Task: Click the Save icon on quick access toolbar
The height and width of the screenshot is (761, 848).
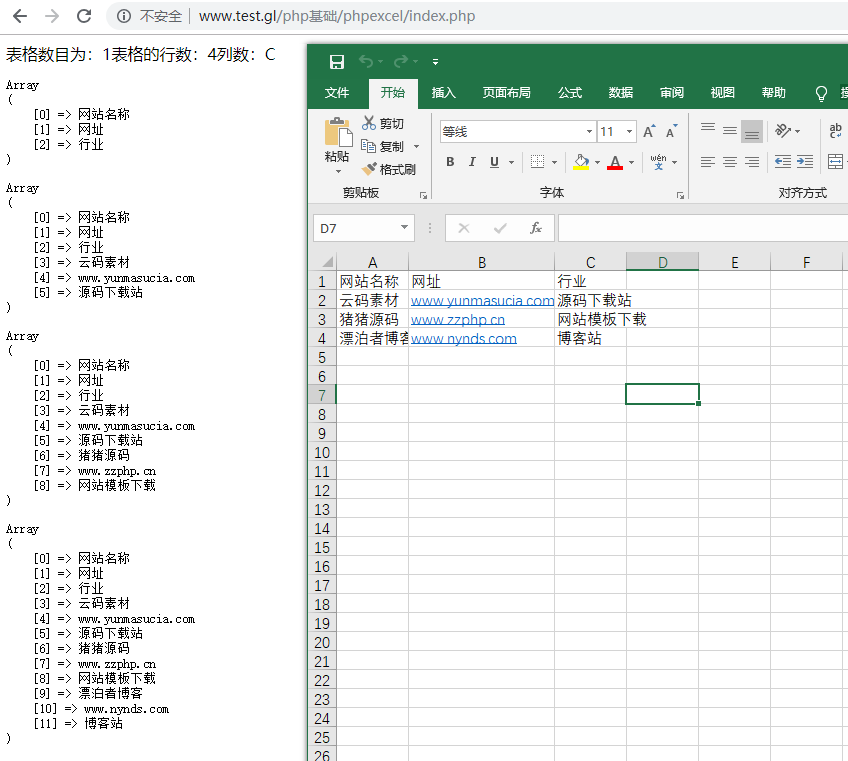Action: pos(337,60)
